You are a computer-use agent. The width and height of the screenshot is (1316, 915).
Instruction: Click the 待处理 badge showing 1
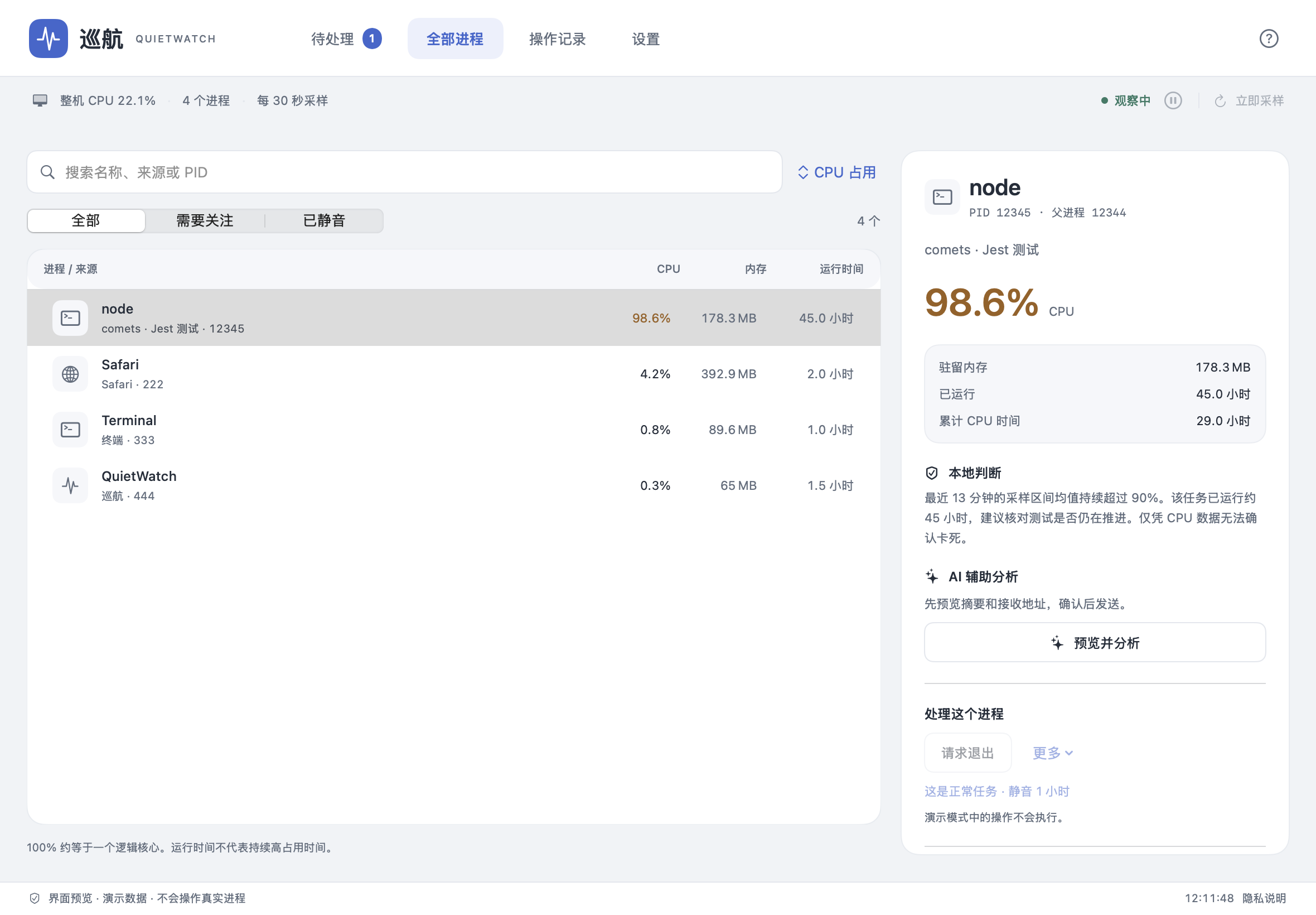372,38
